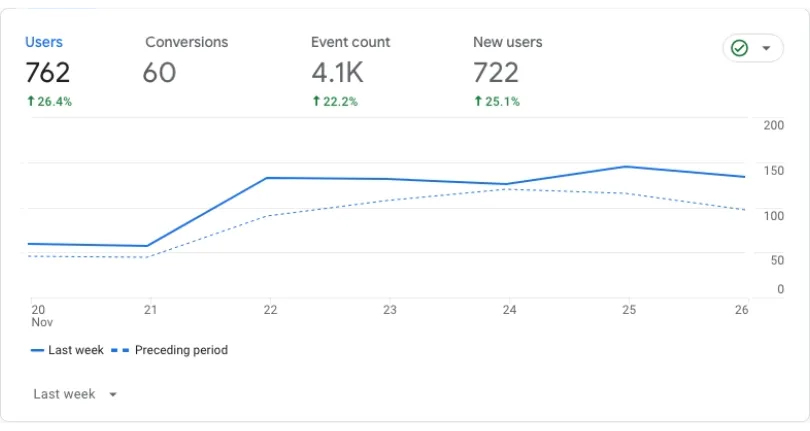Open the dropdown arrow beside the checkmark
This screenshot has width=810, height=431.
tap(766, 48)
